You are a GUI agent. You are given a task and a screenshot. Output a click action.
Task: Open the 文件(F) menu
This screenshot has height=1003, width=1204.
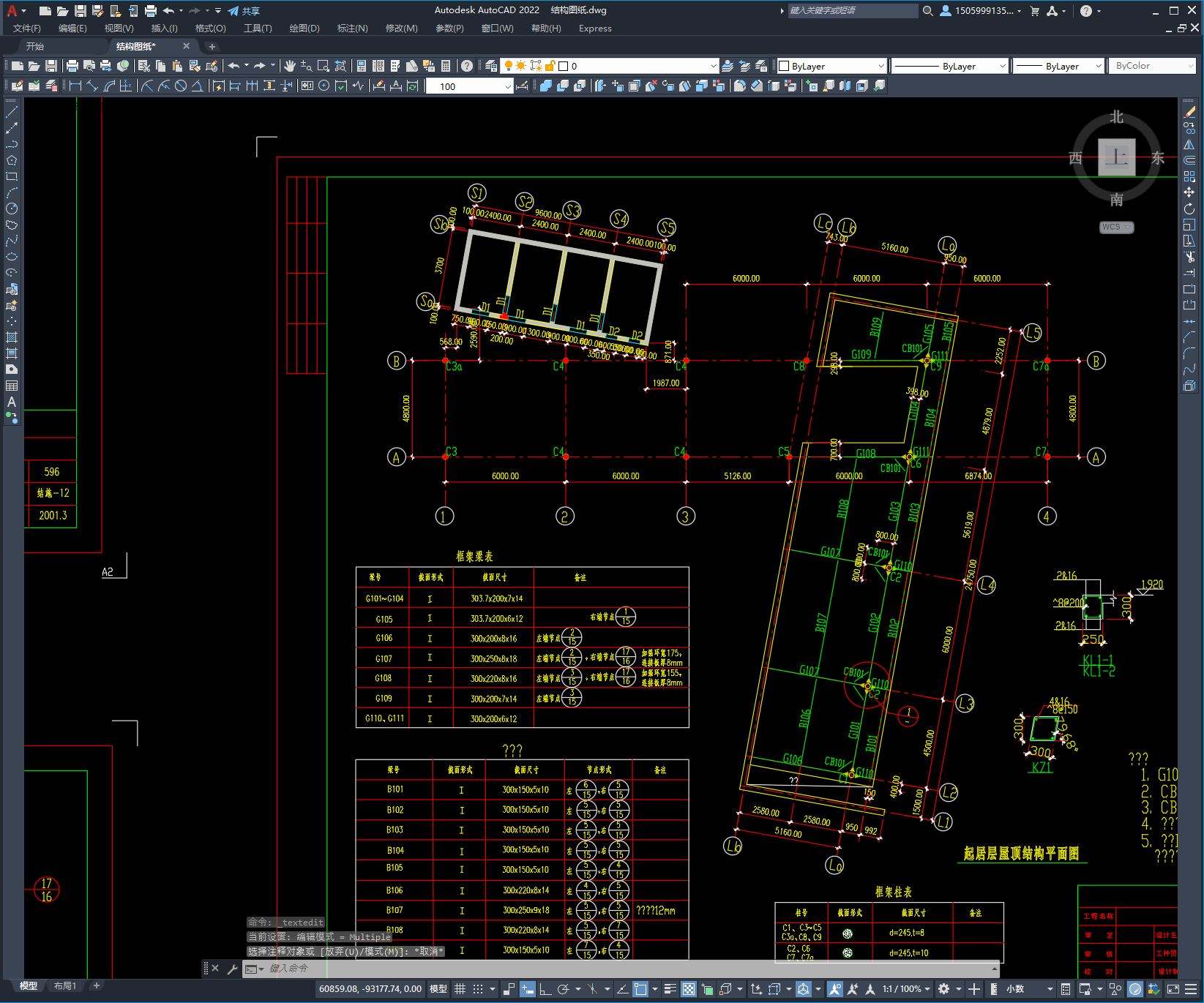(x=27, y=29)
